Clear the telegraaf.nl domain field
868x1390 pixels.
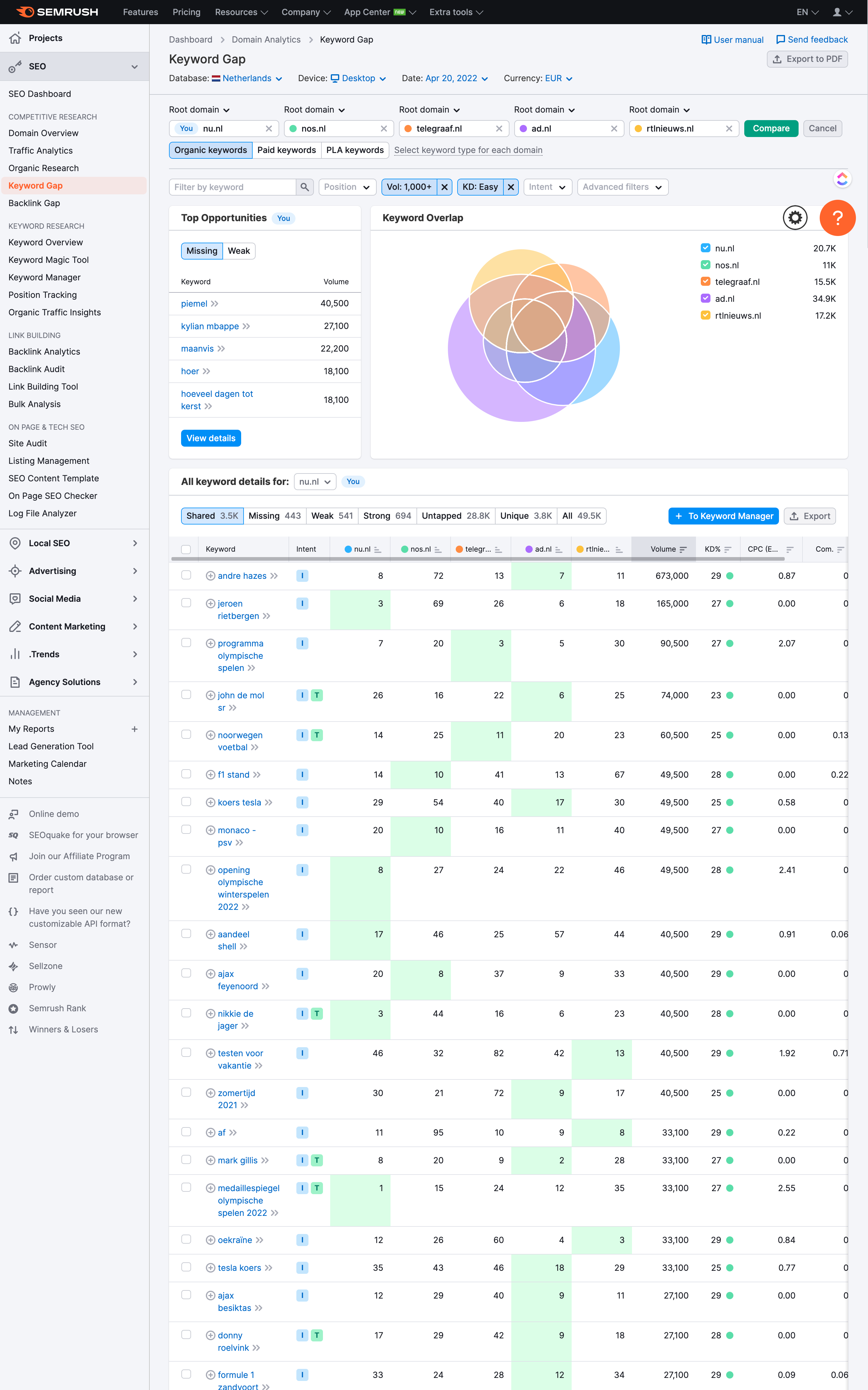pyautogui.click(x=499, y=129)
